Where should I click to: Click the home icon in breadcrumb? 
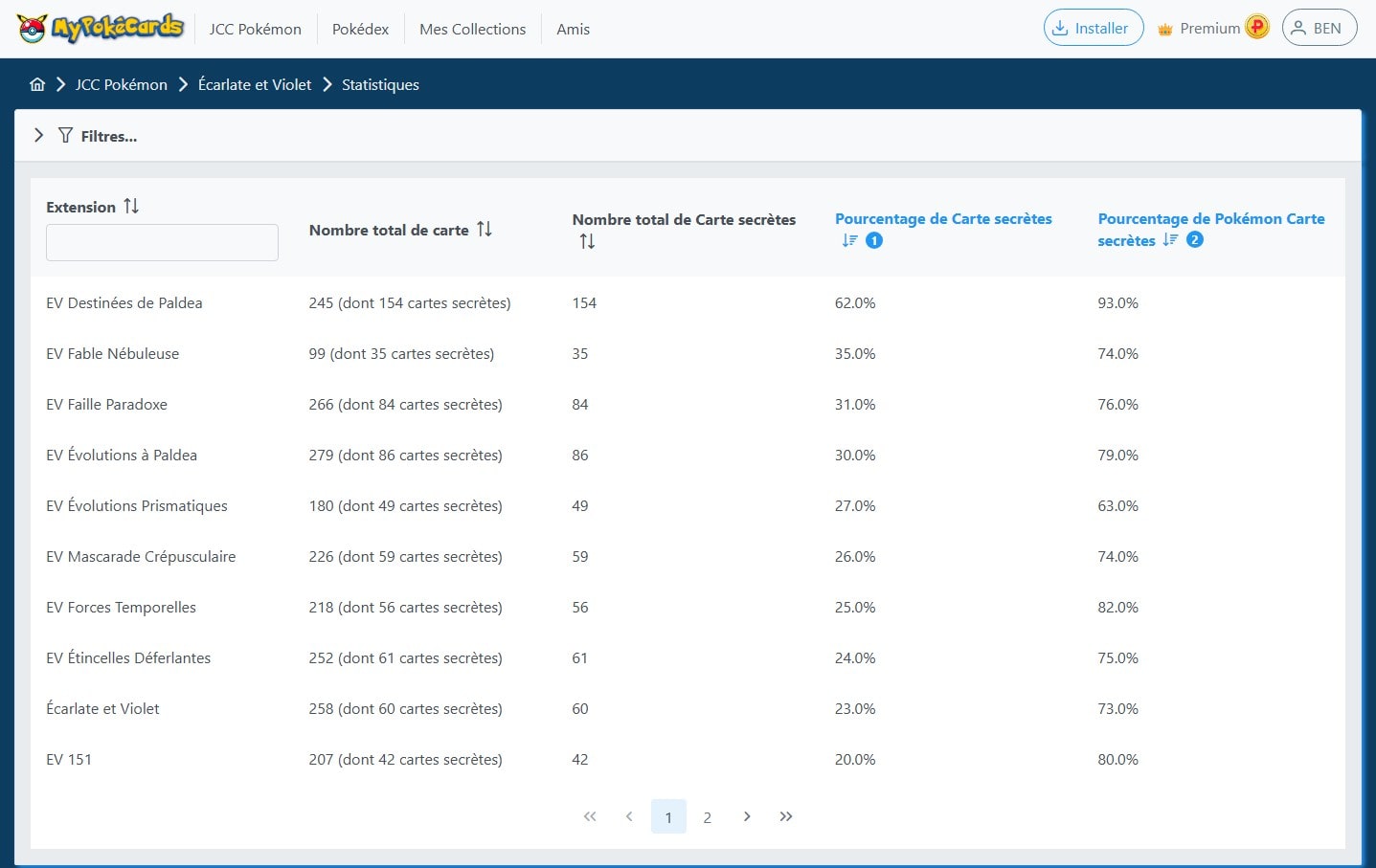click(x=37, y=84)
